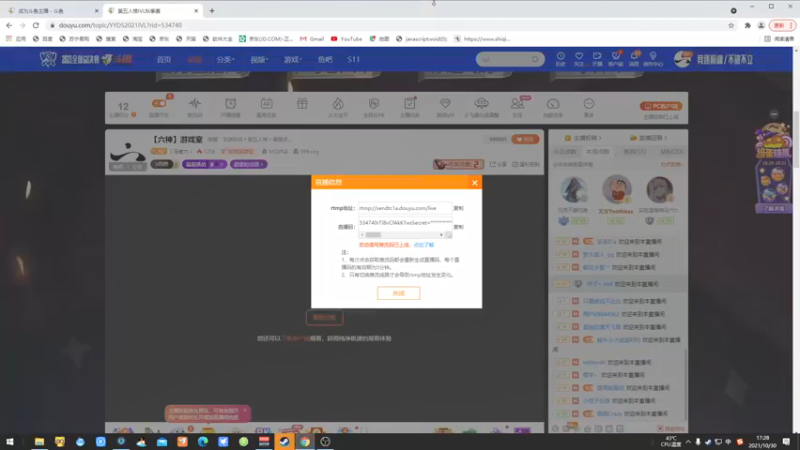The width and height of the screenshot is (800, 450).
Task: Click the gift box icon in streamer toolbar
Action: (x=302, y=104)
